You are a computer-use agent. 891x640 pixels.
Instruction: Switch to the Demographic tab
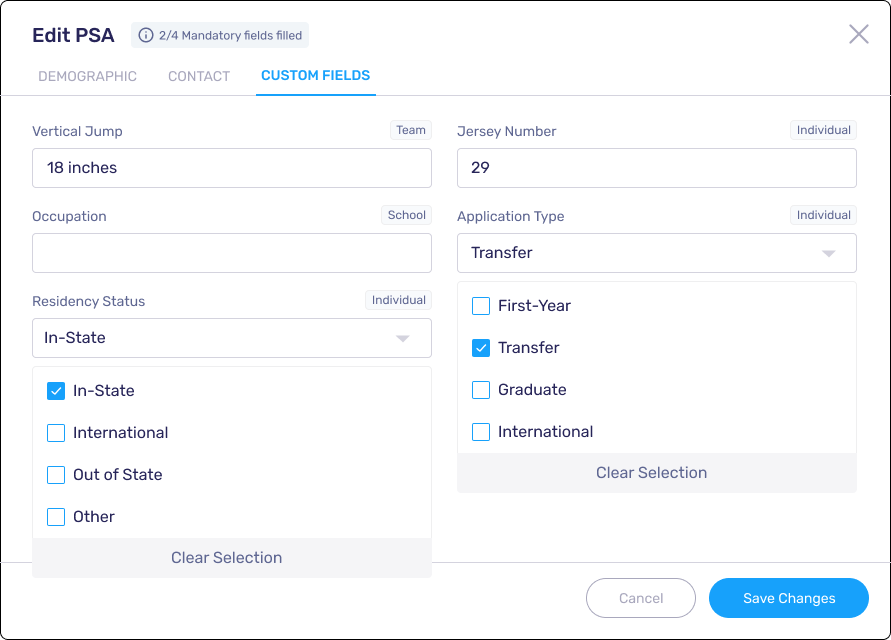pos(87,76)
